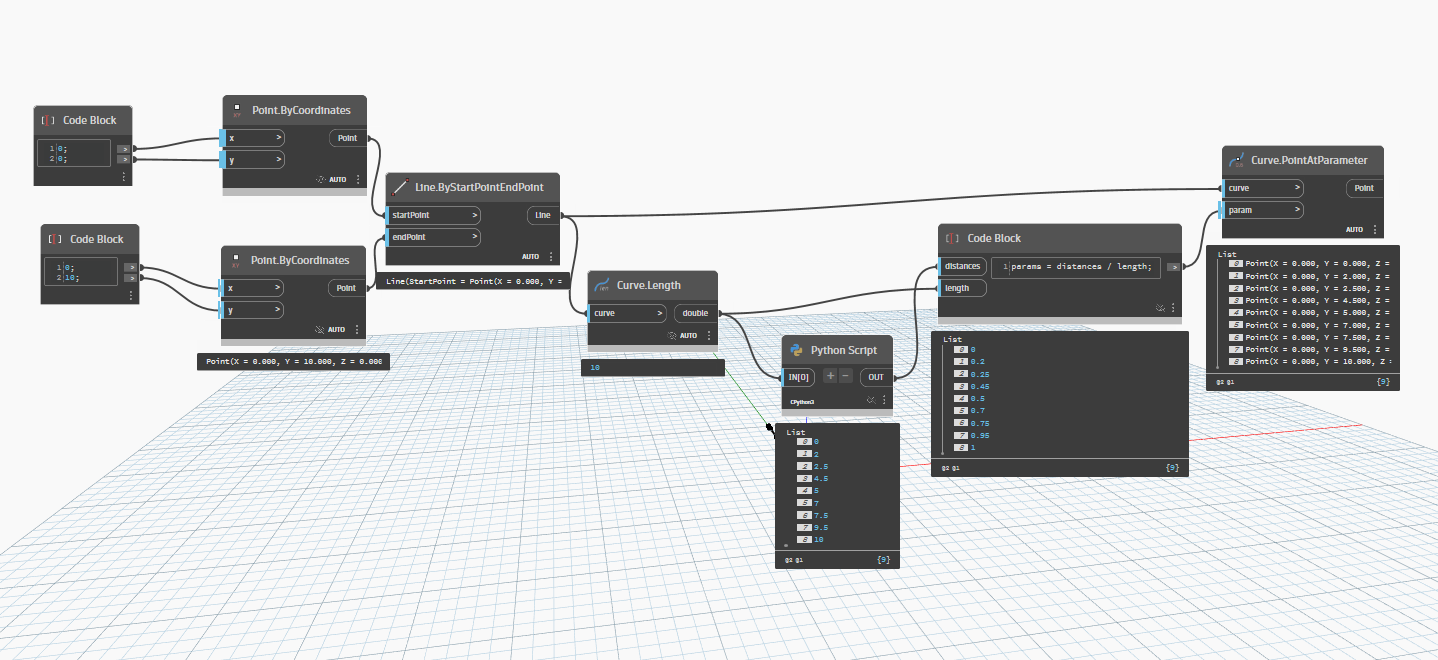Click hidden-preview eye icon on endPoint-wired Point.ByCoordinates
Image resolution: width=1438 pixels, height=660 pixels.
pos(320,329)
